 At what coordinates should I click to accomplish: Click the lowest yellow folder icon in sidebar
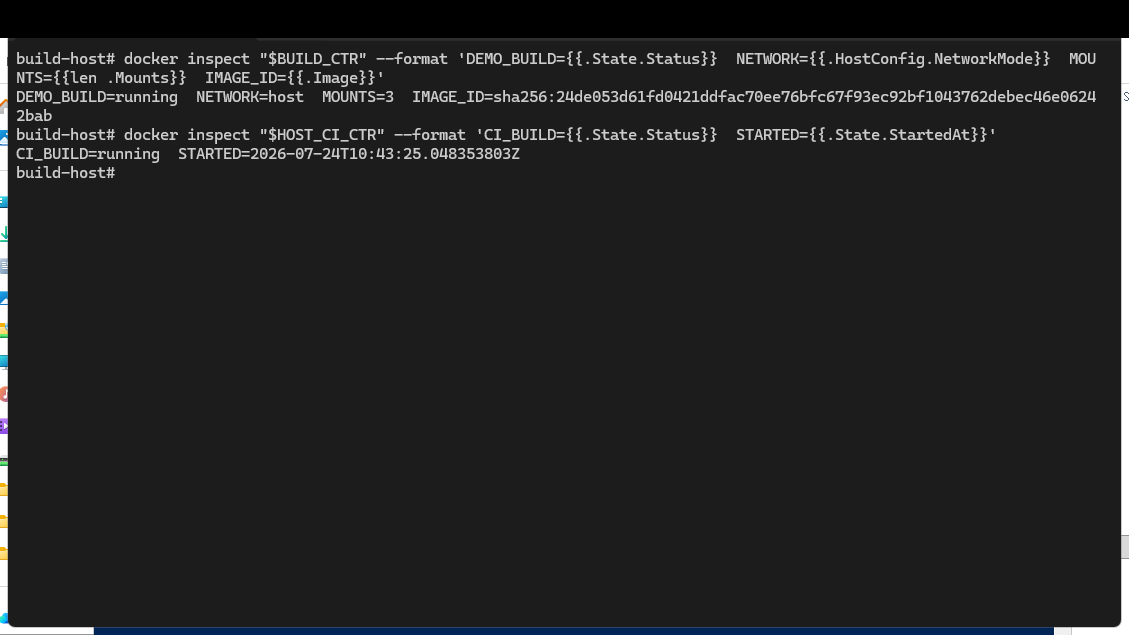[x=4, y=553]
